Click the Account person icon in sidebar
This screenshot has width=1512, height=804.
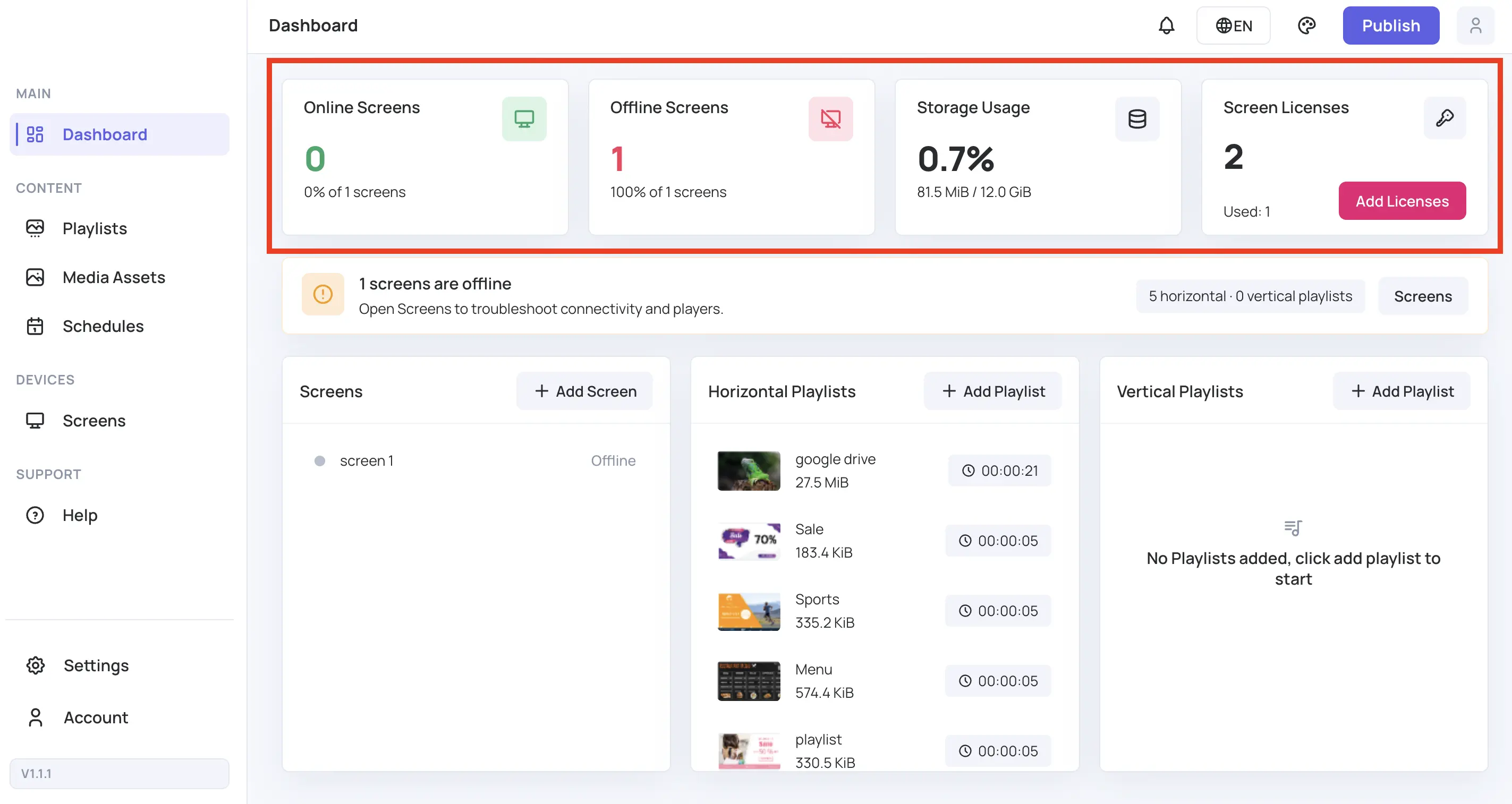36,717
